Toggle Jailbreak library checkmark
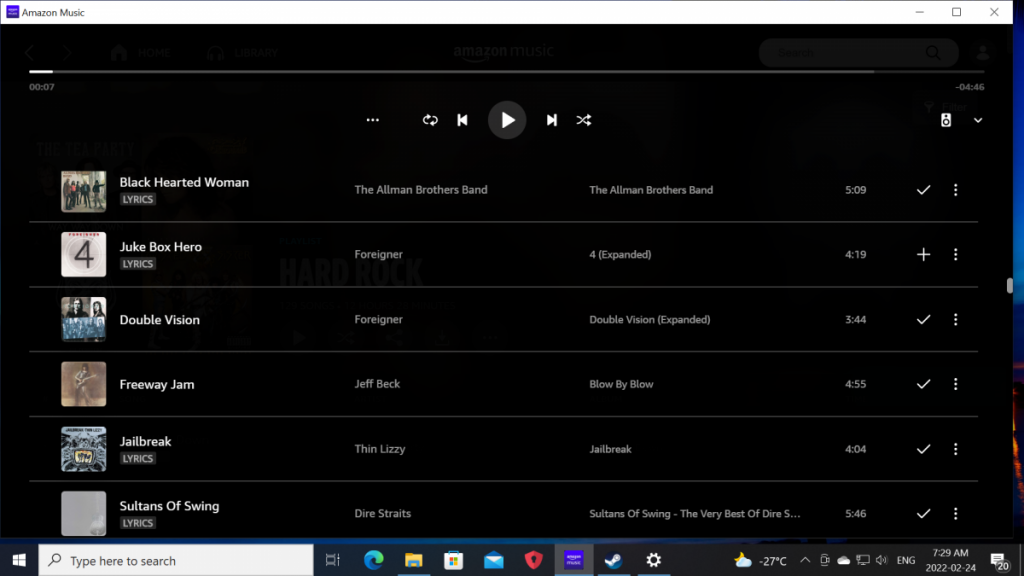1024x576 pixels. pyautogui.click(x=923, y=449)
